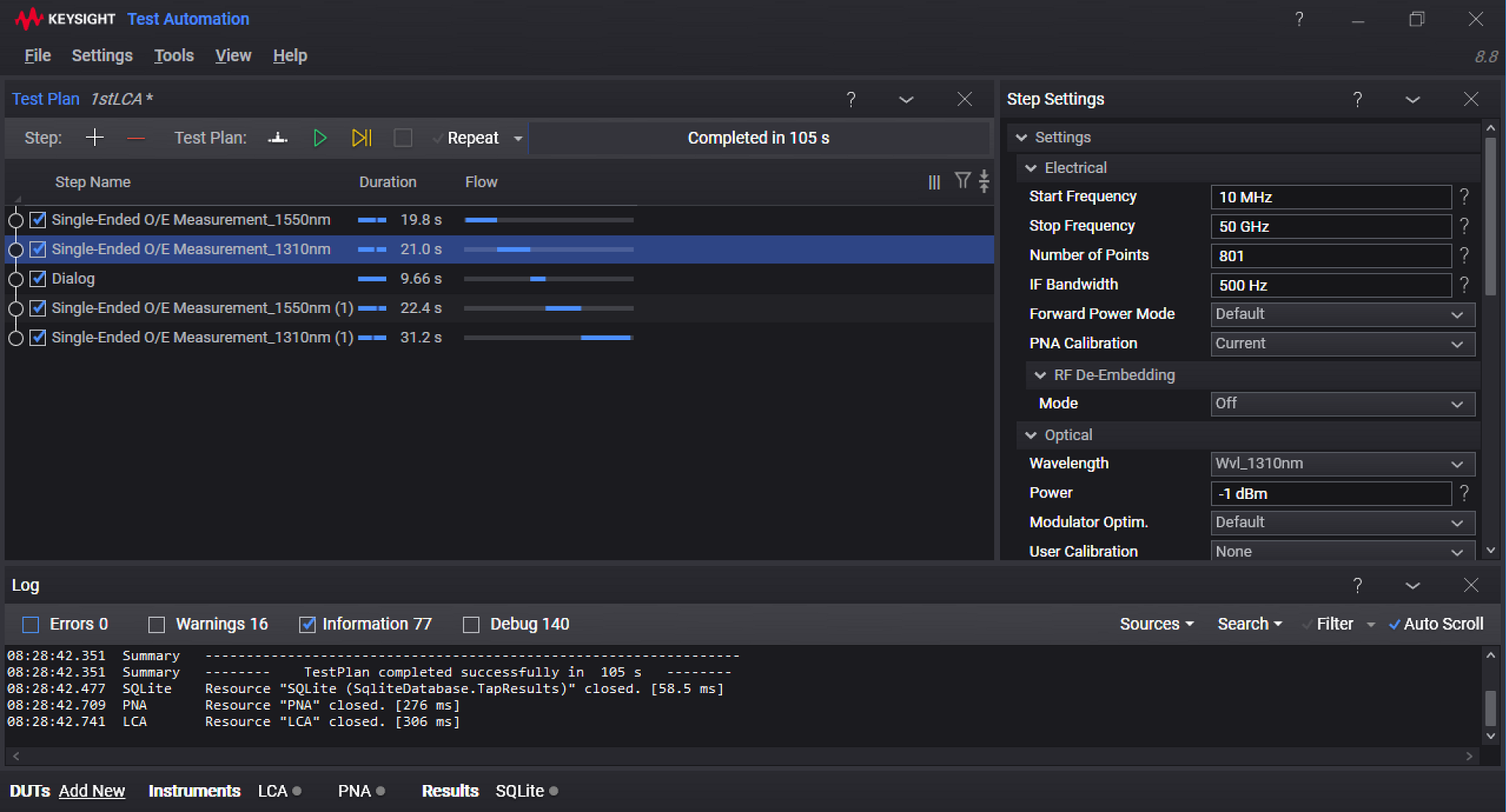Click the column chooser icon in step list
Image resolution: width=1506 pixels, height=812 pixels.
[934, 182]
